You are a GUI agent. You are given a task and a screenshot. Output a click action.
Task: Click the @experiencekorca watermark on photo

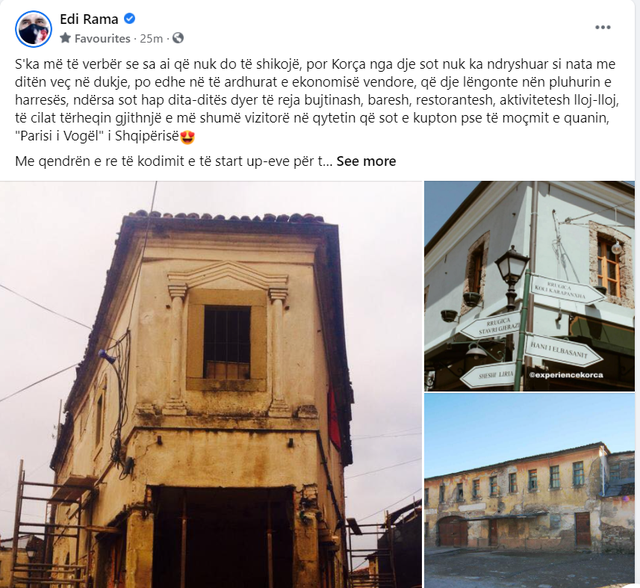click(x=566, y=375)
